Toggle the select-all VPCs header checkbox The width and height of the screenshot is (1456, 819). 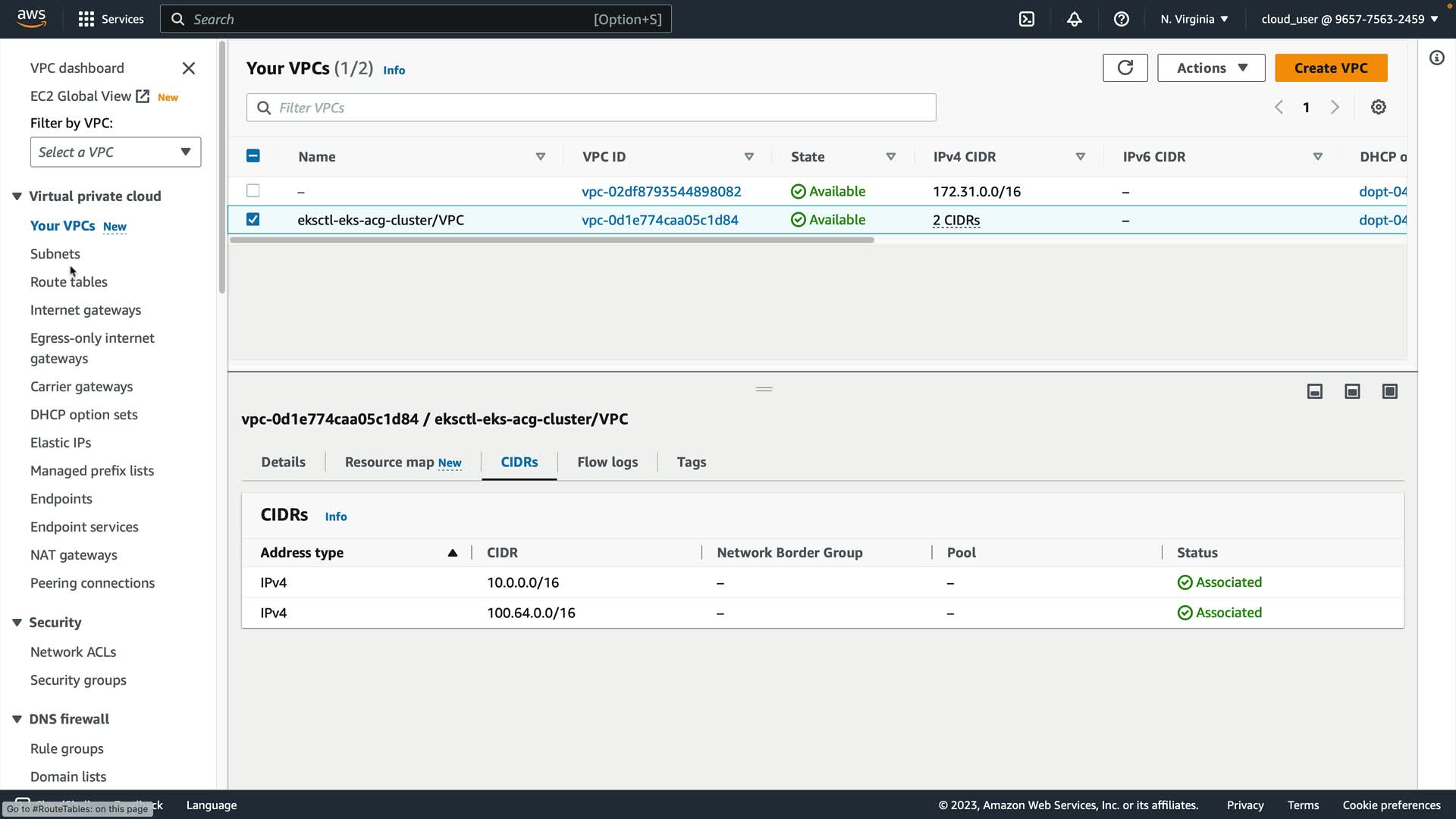(x=253, y=156)
